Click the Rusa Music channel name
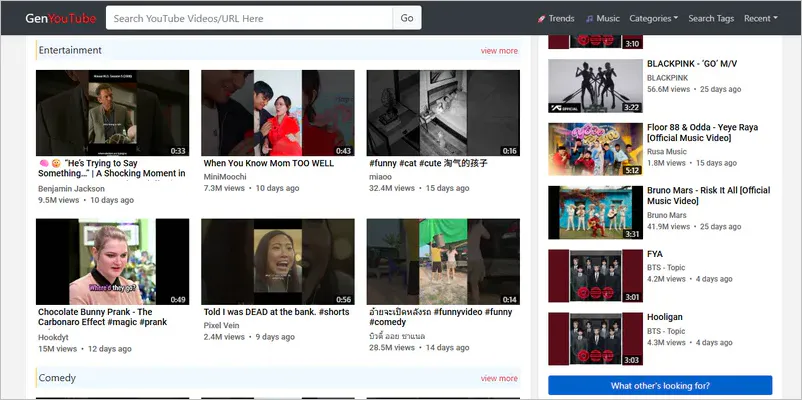 pyautogui.click(x=667, y=151)
